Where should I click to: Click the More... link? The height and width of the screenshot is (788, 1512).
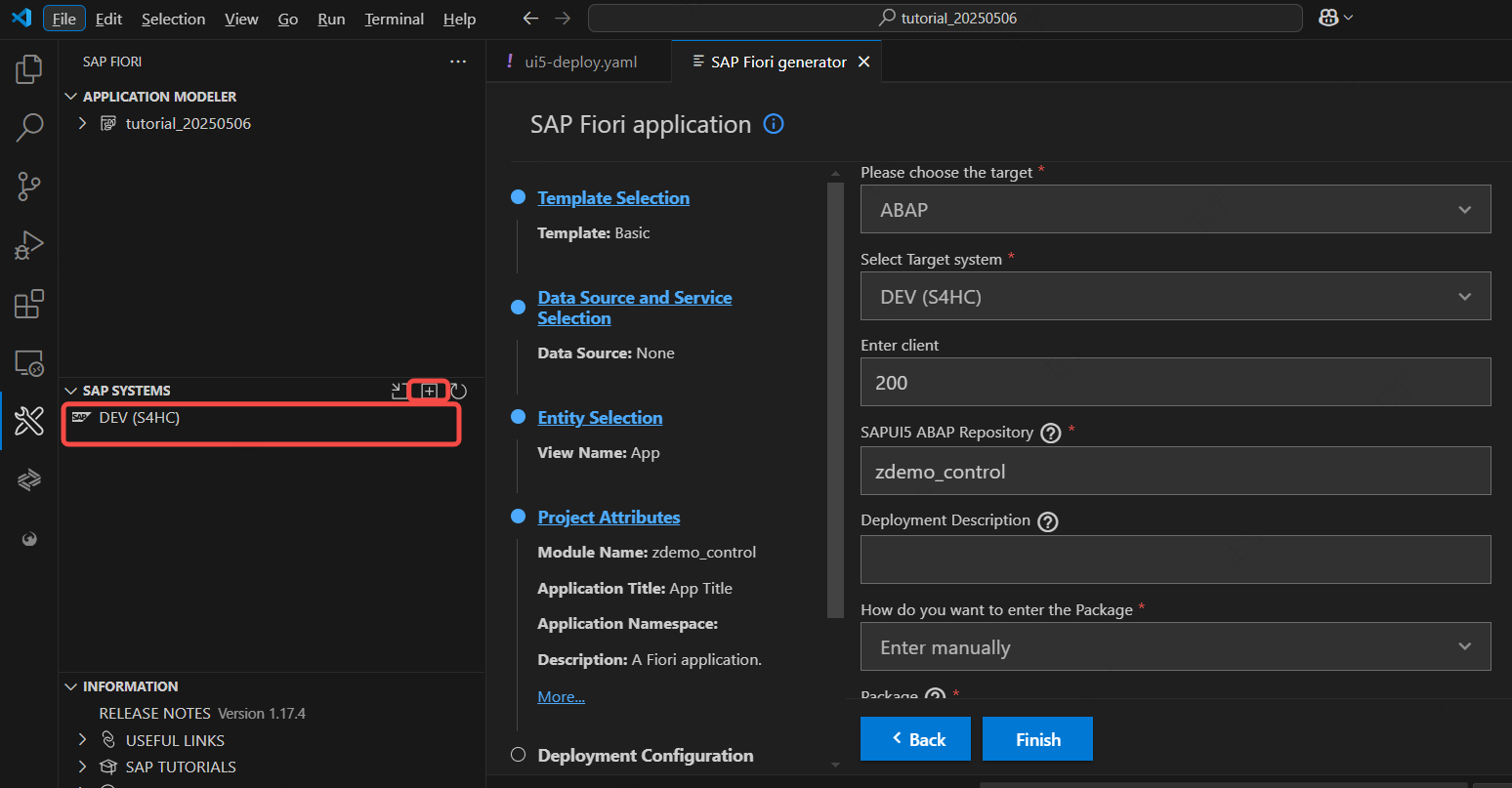(561, 696)
